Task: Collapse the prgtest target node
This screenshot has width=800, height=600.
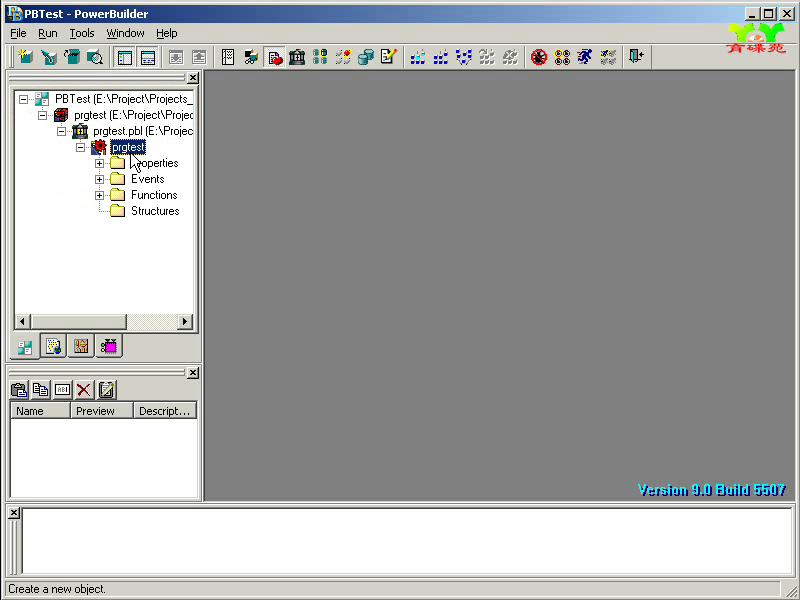Action: (42, 115)
